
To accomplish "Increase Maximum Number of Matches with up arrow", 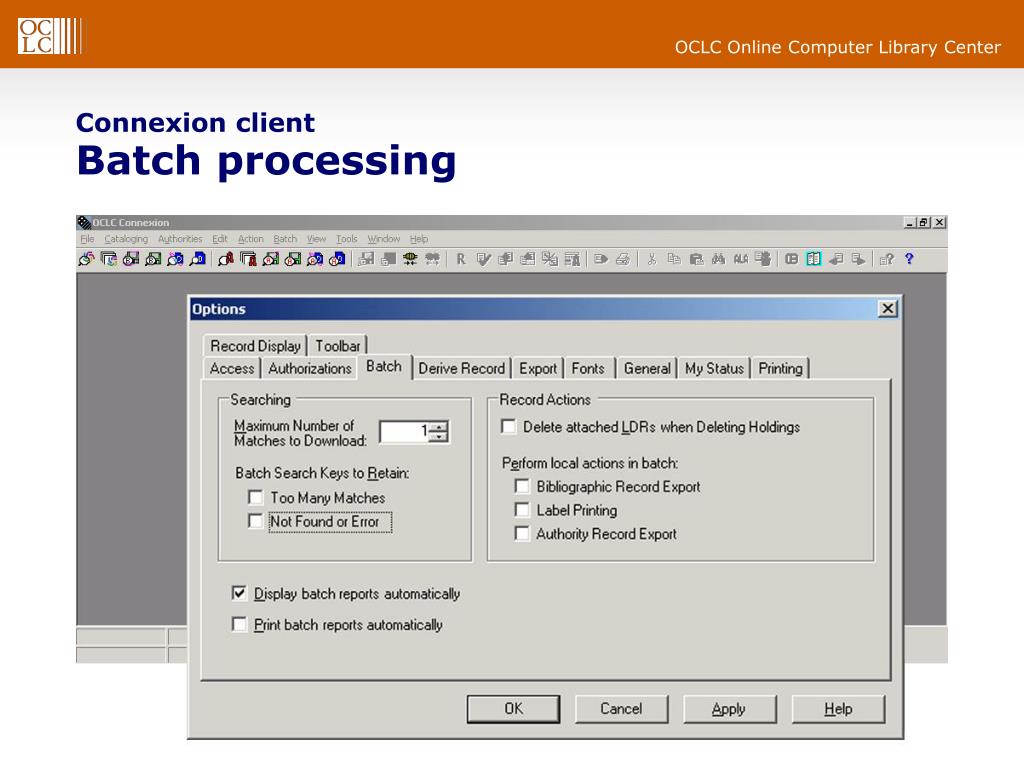I will tap(440, 426).
